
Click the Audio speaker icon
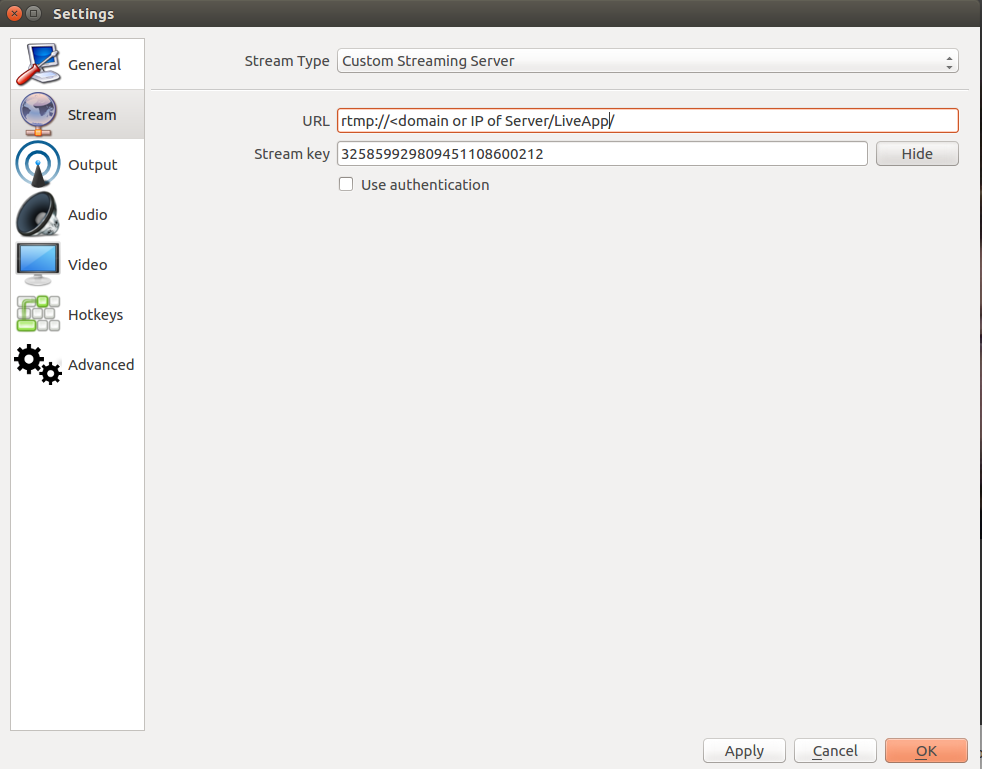coord(38,214)
